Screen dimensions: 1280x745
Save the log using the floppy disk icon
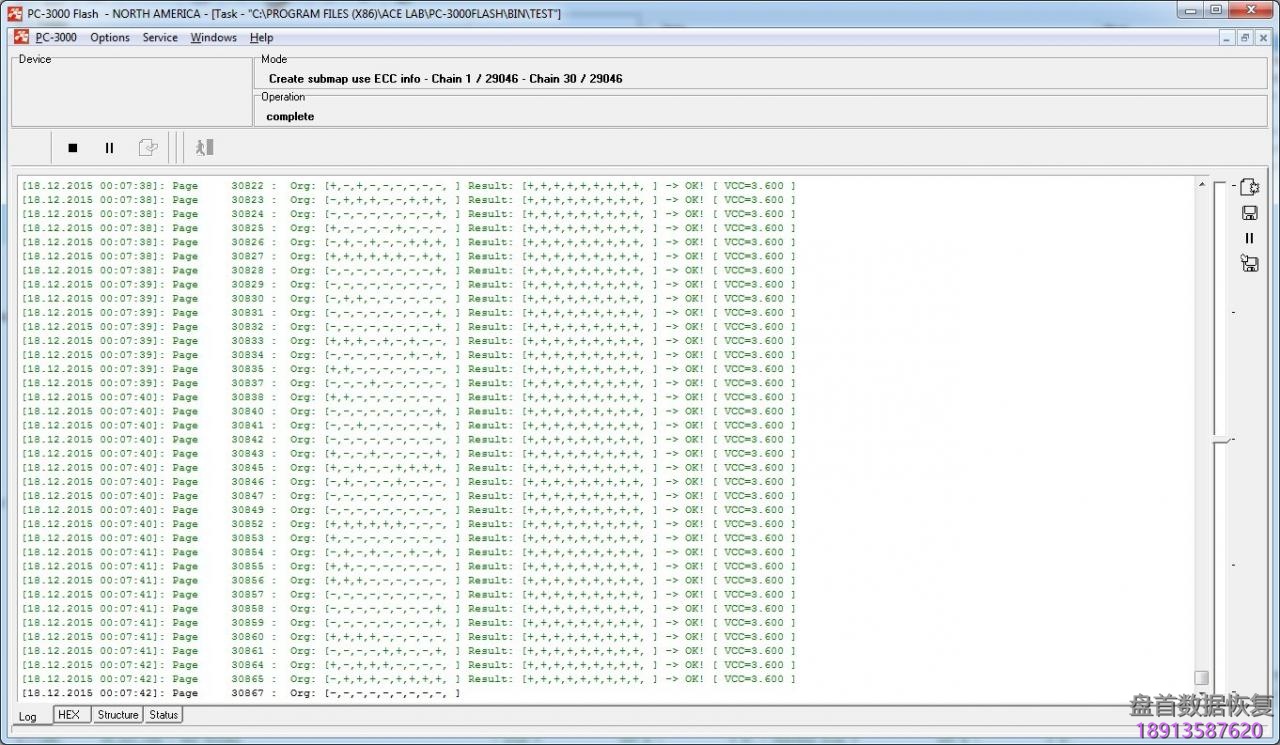click(1249, 213)
